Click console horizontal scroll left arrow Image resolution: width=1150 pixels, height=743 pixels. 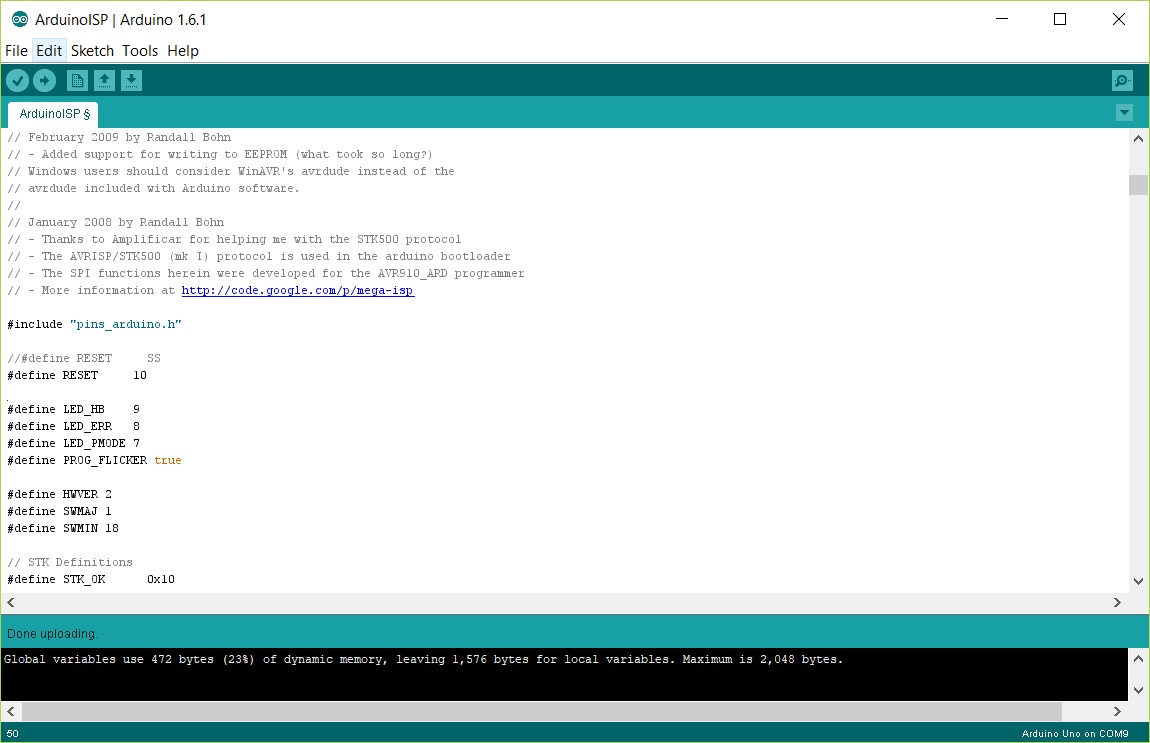(11, 711)
